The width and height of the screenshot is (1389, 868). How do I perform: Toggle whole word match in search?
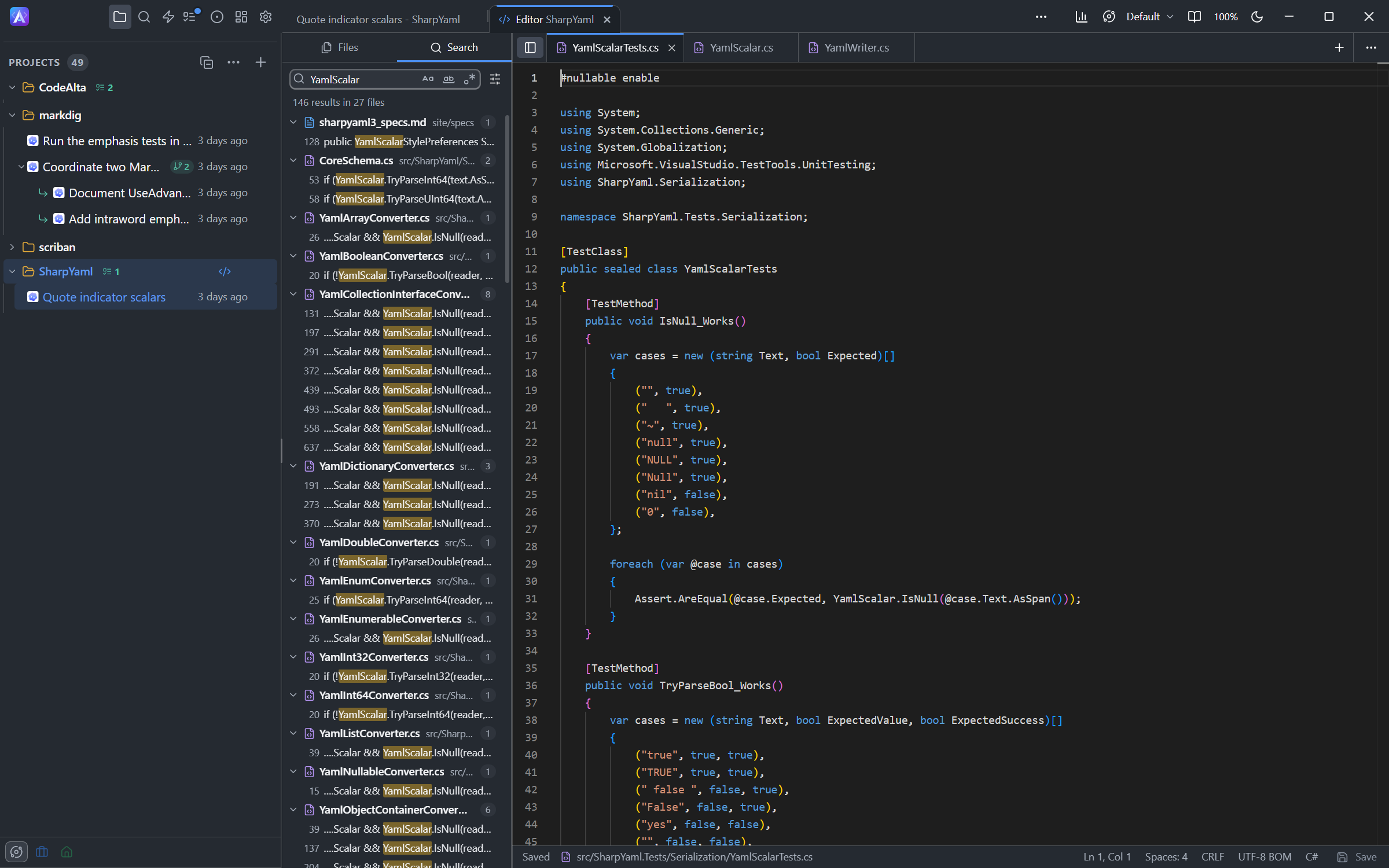coord(449,79)
